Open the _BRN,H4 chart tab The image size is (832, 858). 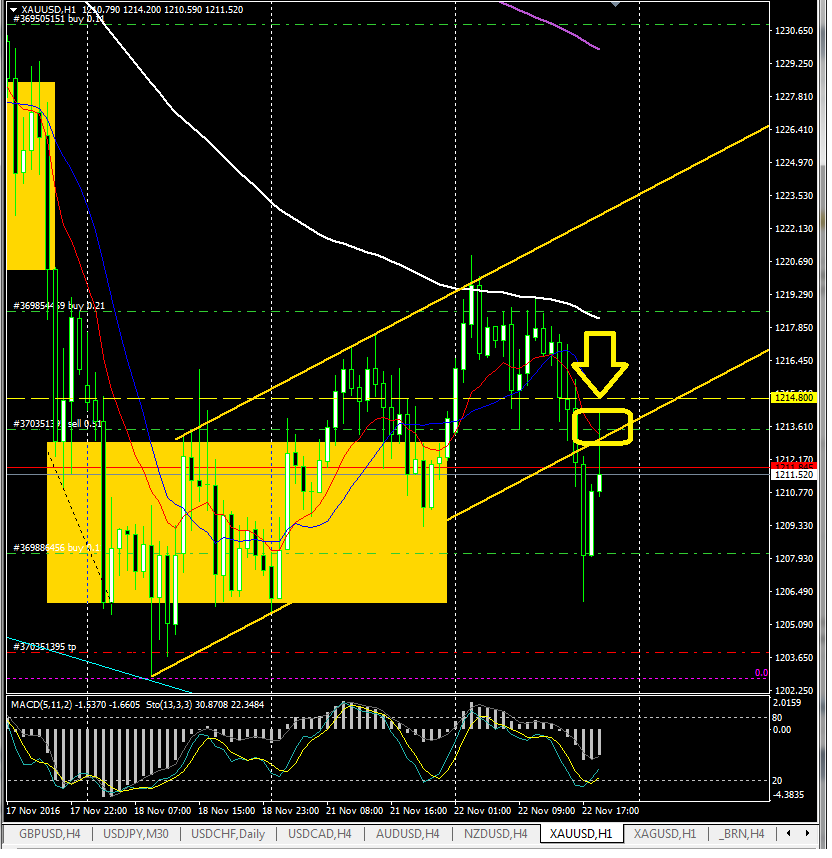(742, 834)
